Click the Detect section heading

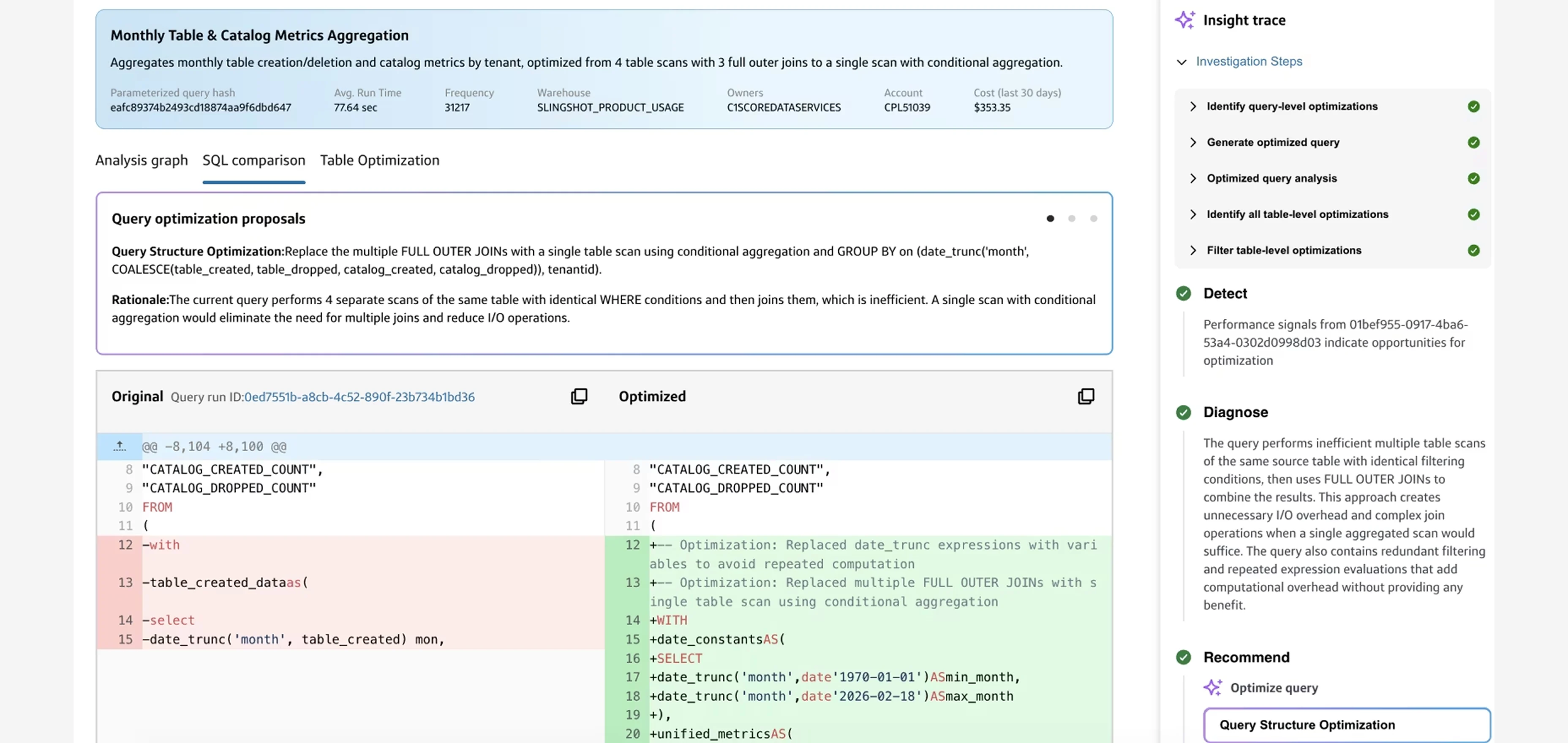pyautogui.click(x=1225, y=293)
